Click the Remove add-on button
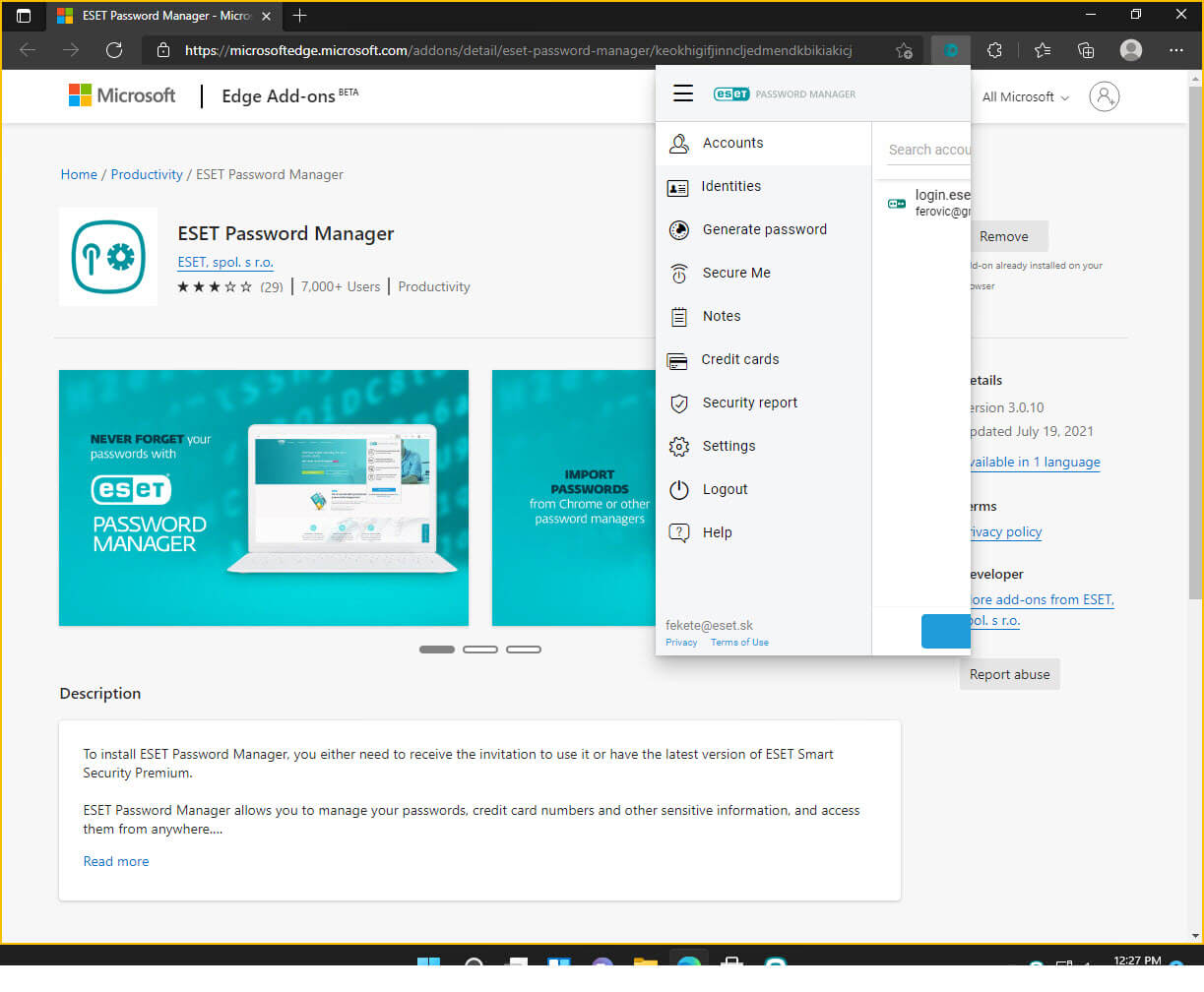The image size is (1204, 992). (1003, 236)
